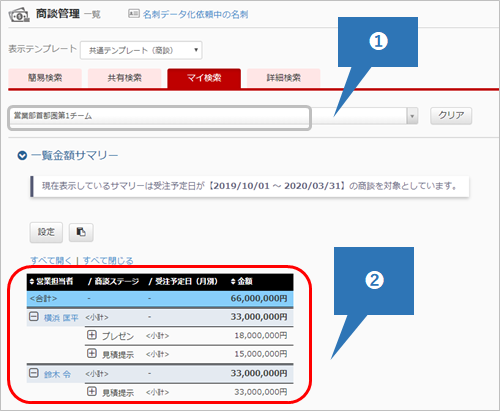Image resolution: width=500 pixels, height=411 pixels.
Task: Collapse the 横浜 匡平 row with the minus icon
Action: pos(34,316)
